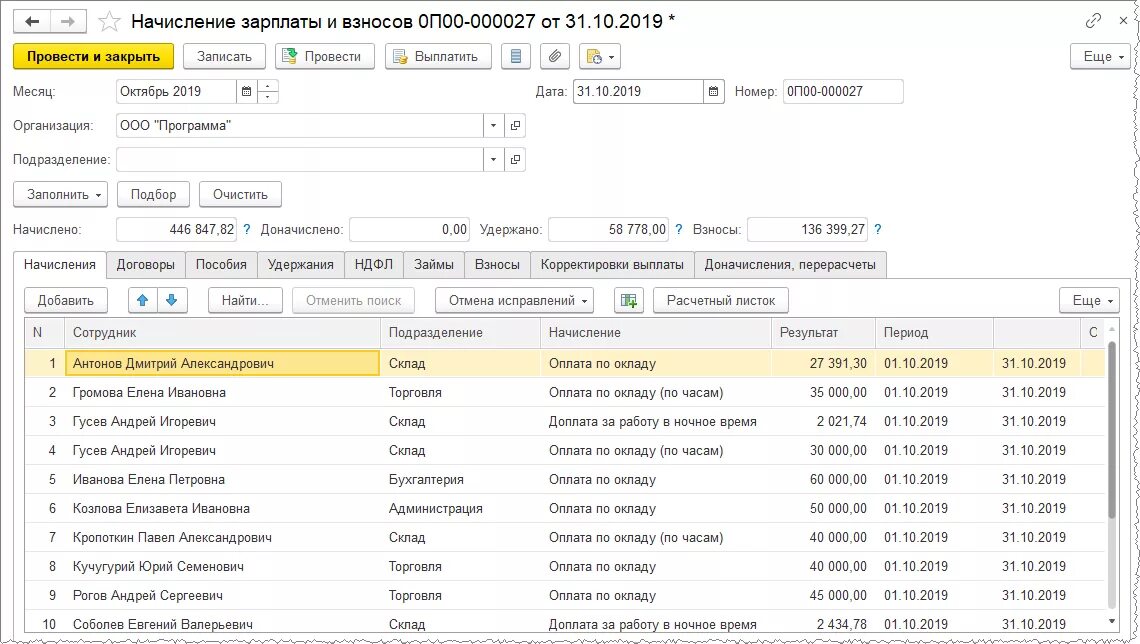This screenshot has width=1140, height=644.
Task: Click in the Номер field
Action: click(x=843, y=92)
